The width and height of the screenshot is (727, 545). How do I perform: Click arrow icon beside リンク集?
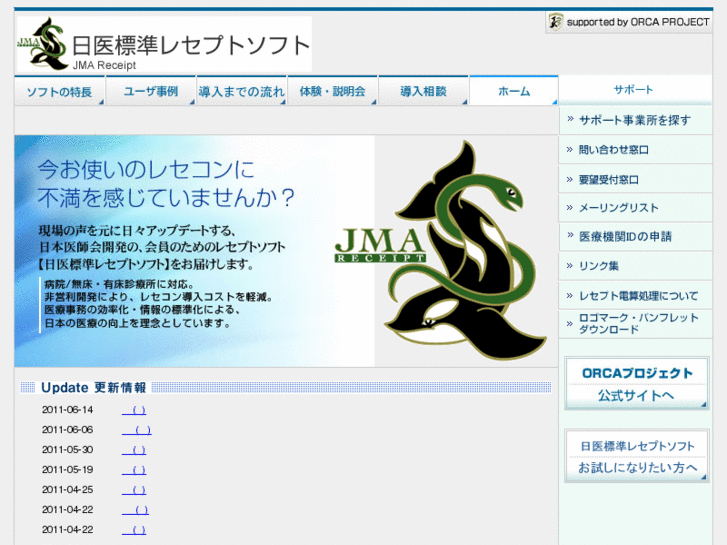(570, 265)
